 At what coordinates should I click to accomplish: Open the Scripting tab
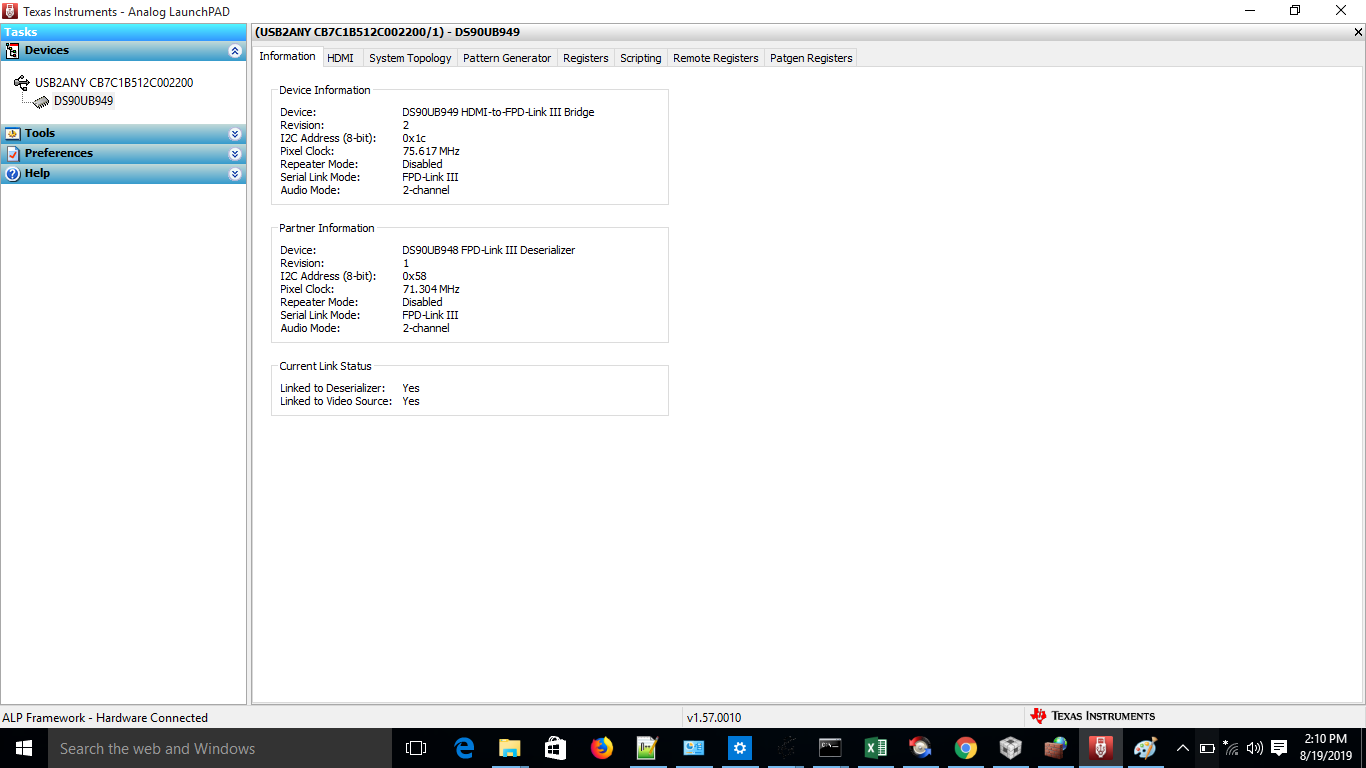(640, 58)
